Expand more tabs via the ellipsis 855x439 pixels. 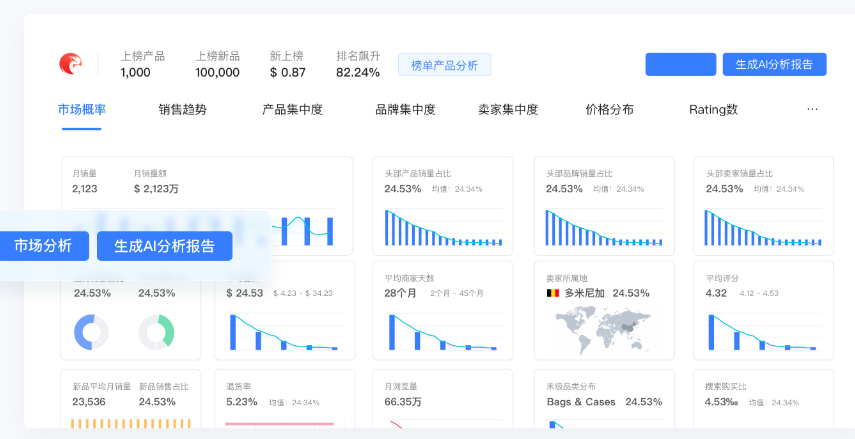(x=812, y=109)
